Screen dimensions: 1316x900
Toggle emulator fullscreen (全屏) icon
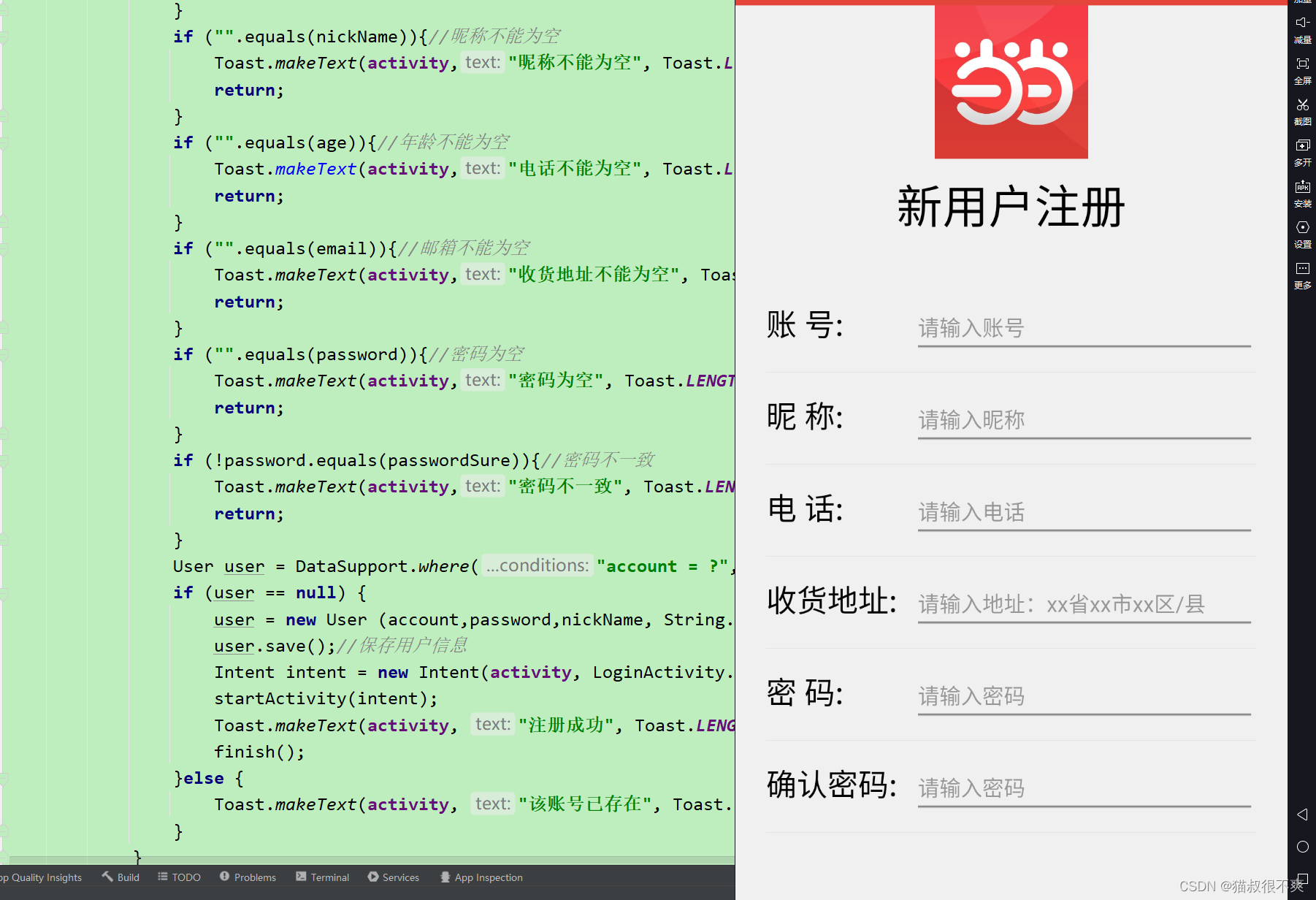1302,64
